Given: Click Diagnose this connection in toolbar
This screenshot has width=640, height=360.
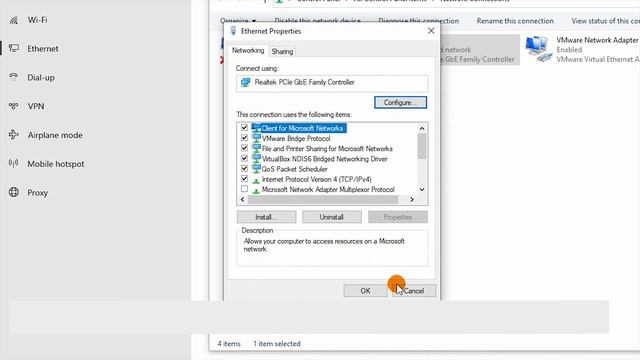Looking at the screenshot, I should coord(418,21).
